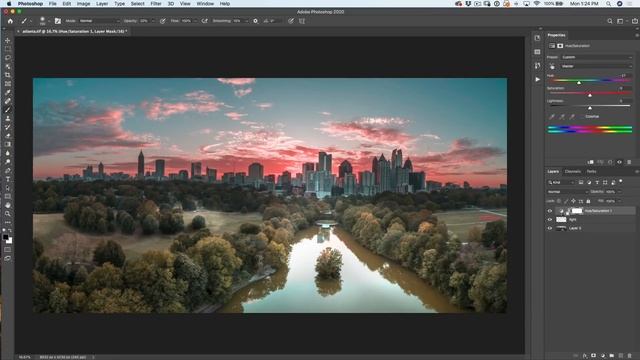The height and width of the screenshot is (360, 640).
Task: Toggle lock all padlock icon
Action: (x=588, y=201)
